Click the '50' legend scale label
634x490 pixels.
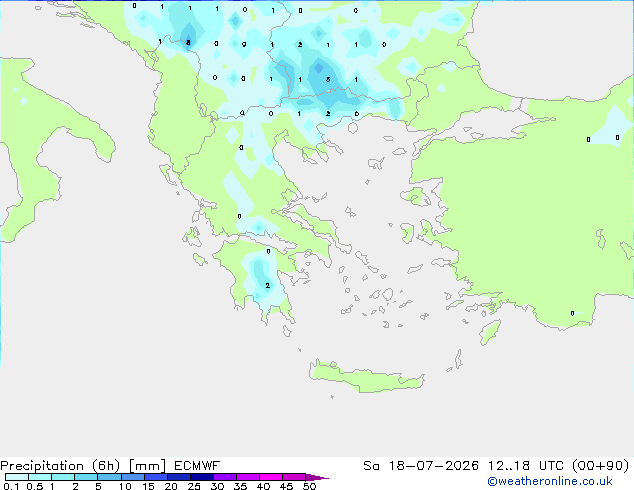pyautogui.click(x=310, y=486)
